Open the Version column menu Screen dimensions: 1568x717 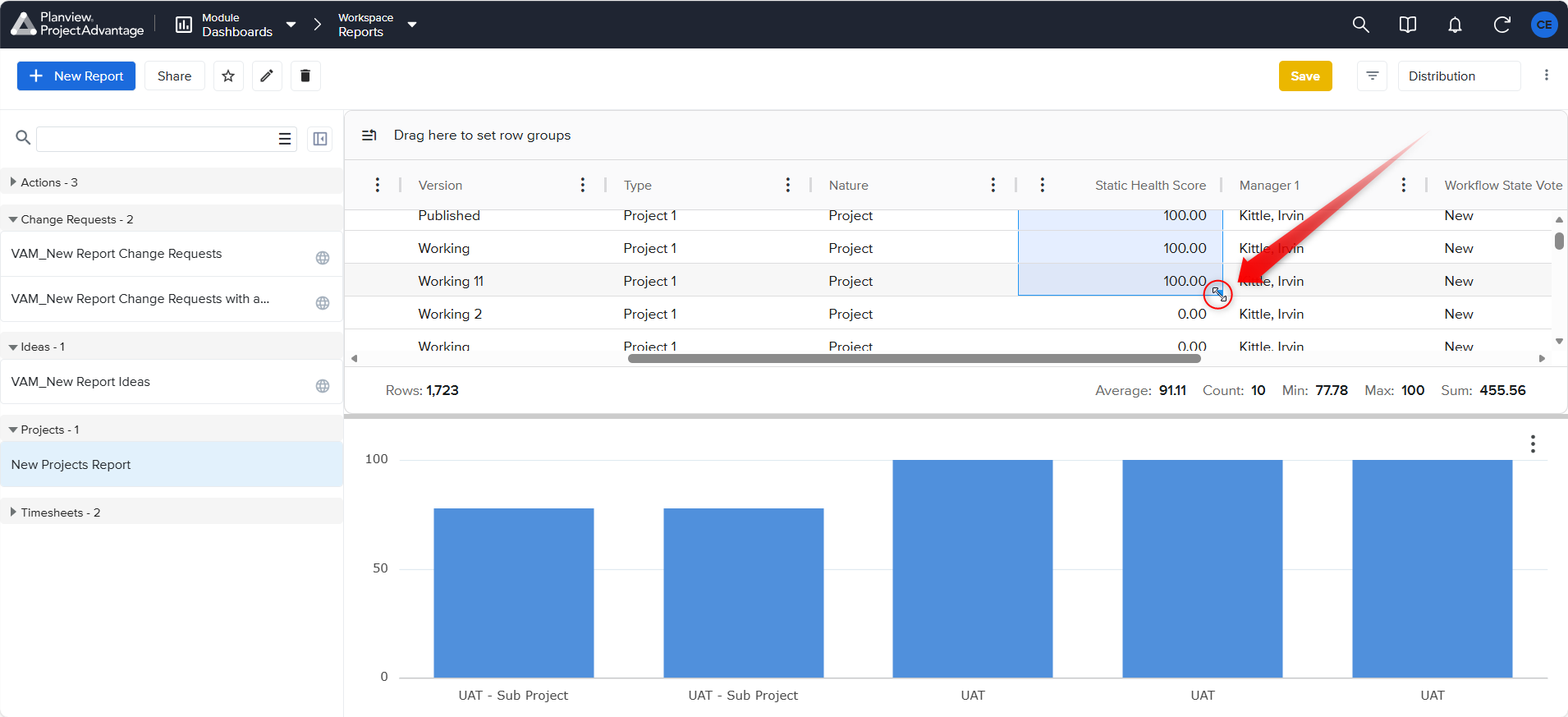[583, 185]
